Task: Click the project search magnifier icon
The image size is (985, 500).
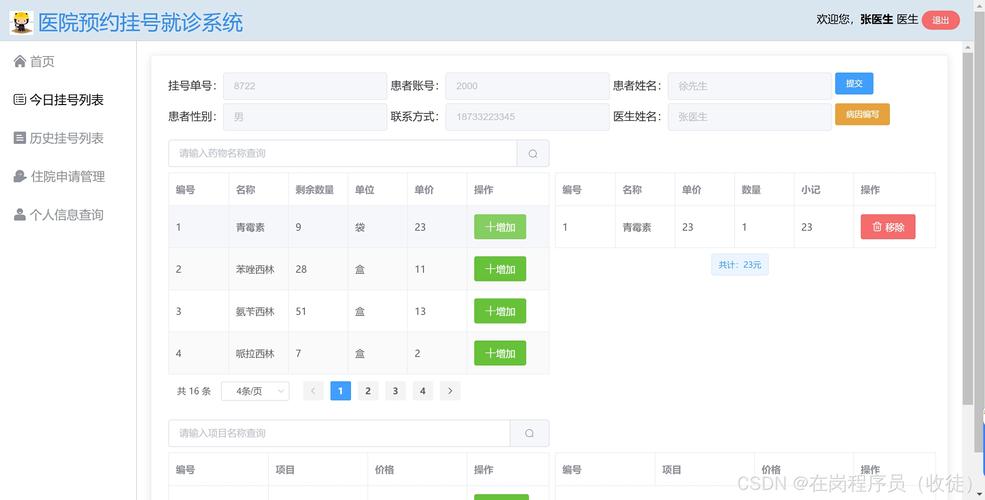Action: click(x=530, y=433)
